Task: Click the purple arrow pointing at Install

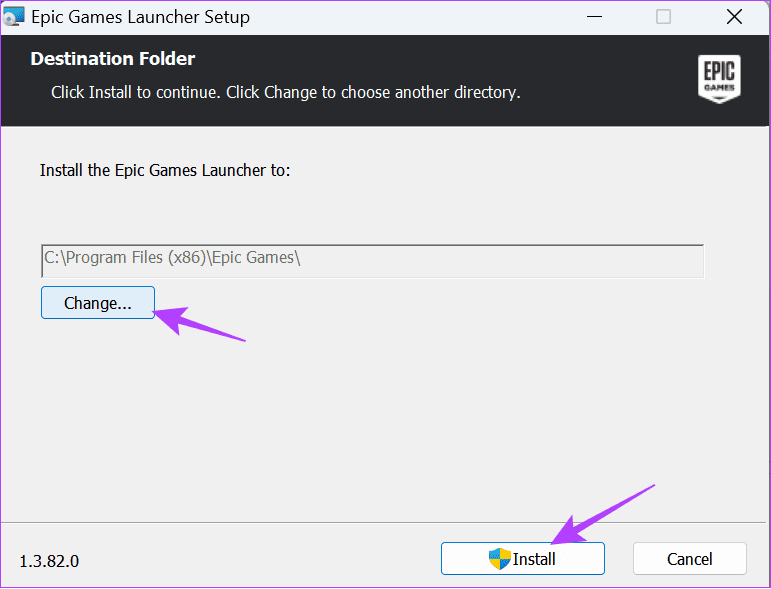Action: pos(603,513)
